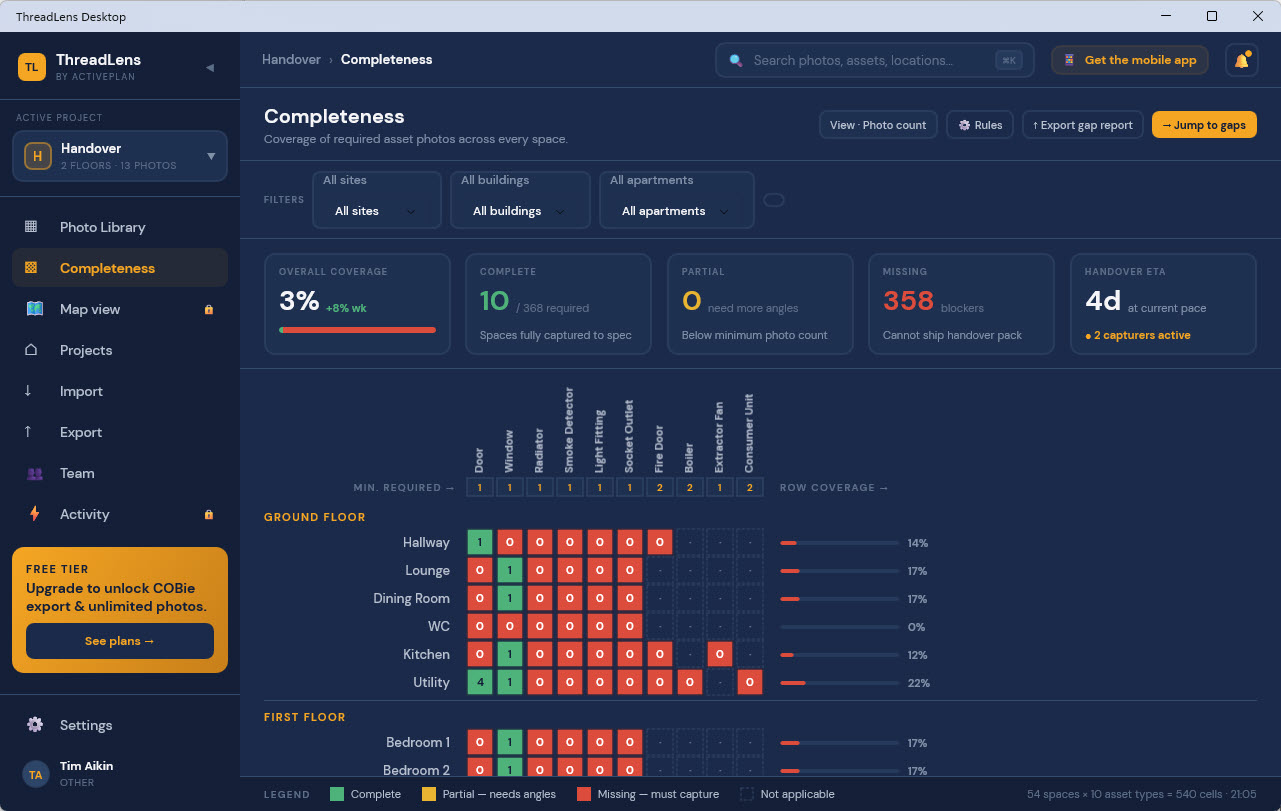This screenshot has height=811, width=1281.
Task: Click Handover breadcrumb link
Action: [x=291, y=60]
